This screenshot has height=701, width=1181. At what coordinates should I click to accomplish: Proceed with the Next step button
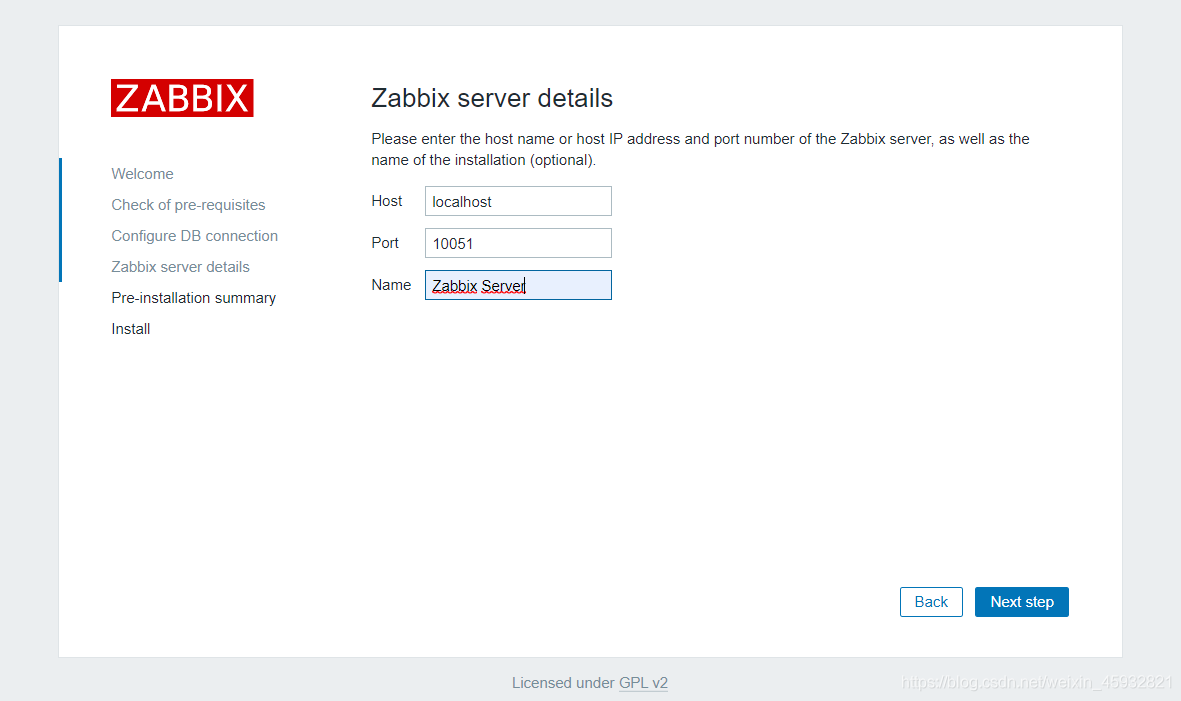pyautogui.click(x=1021, y=602)
